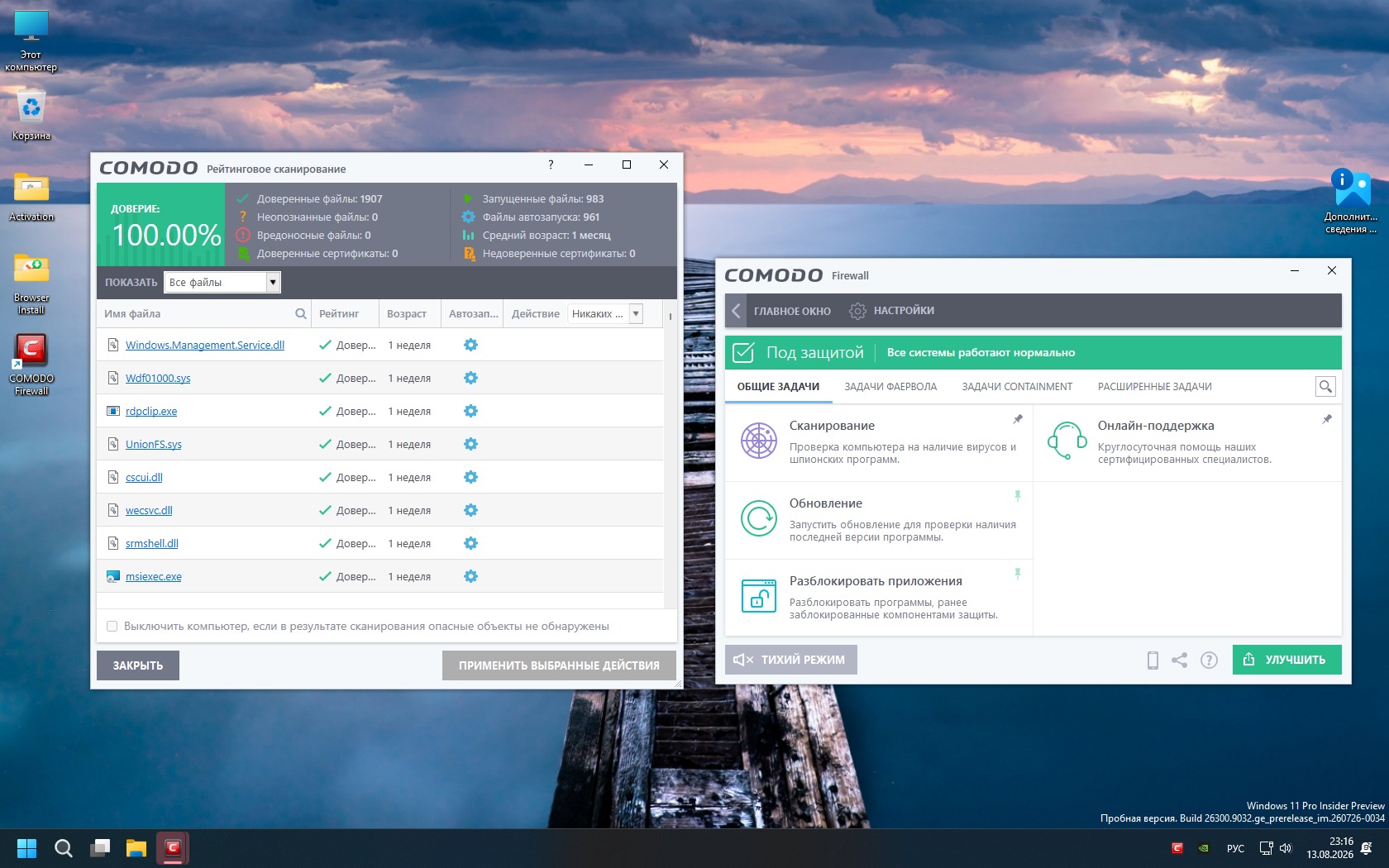Open the Windows Start menu
The height and width of the screenshot is (868, 1389).
tap(26, 848)
